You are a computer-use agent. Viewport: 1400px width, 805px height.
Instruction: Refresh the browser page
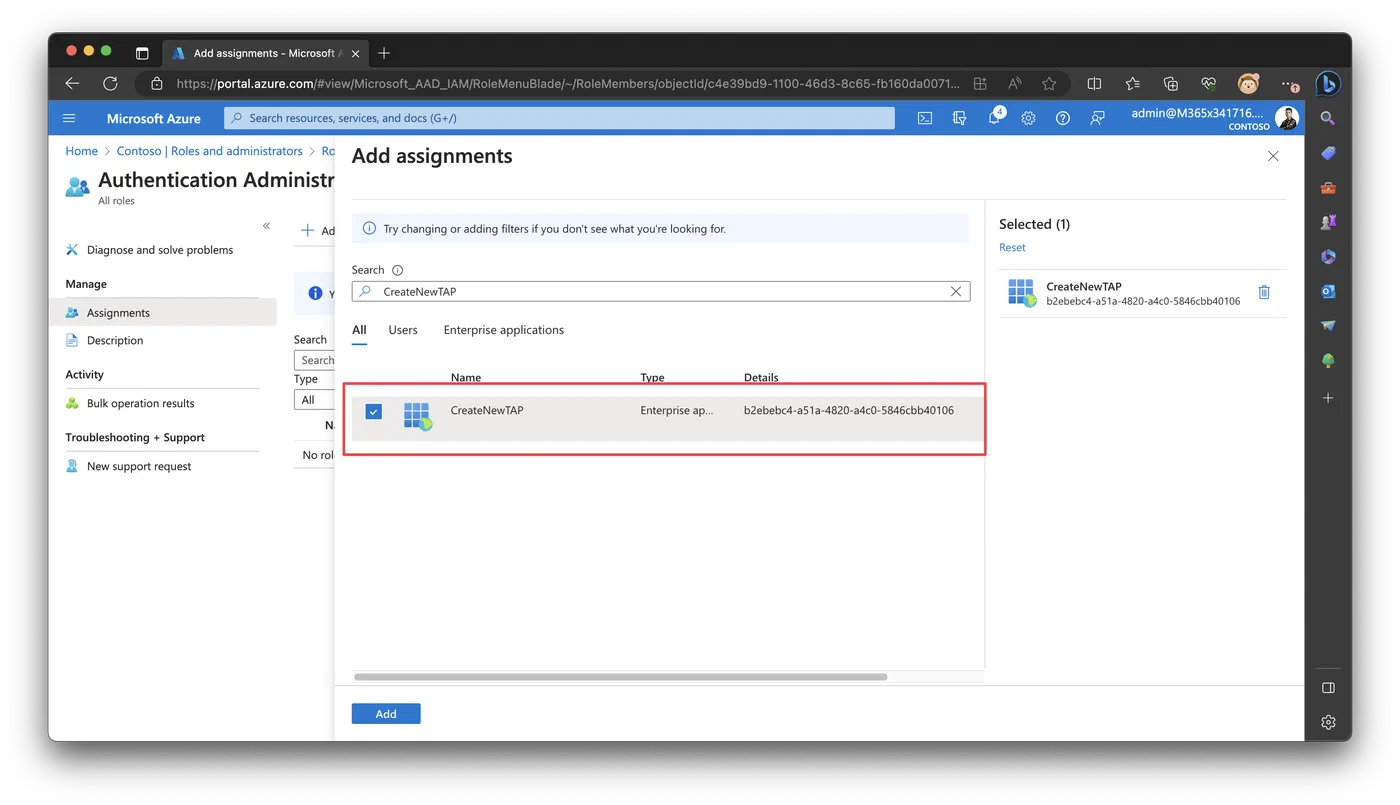pos(110,84)
